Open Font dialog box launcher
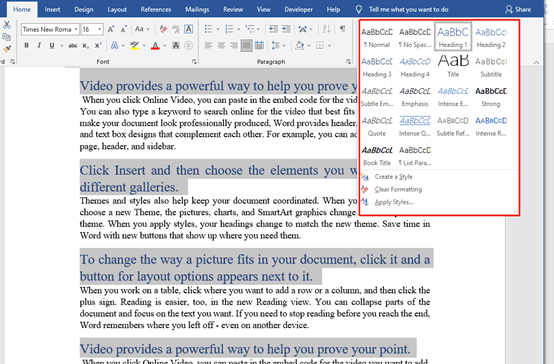 click(194, 62)
